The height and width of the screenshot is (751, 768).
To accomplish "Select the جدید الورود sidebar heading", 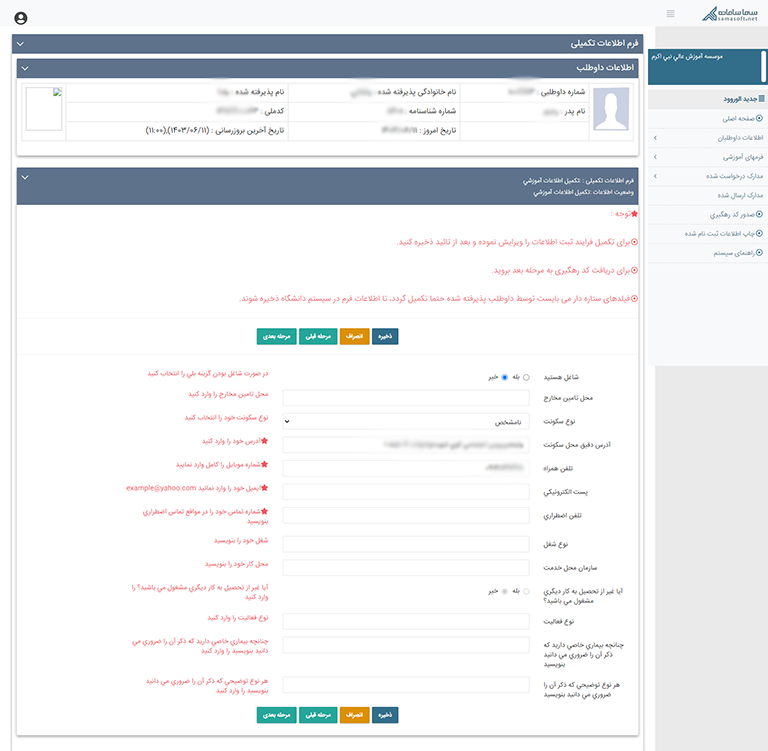I will coord(707,99).
